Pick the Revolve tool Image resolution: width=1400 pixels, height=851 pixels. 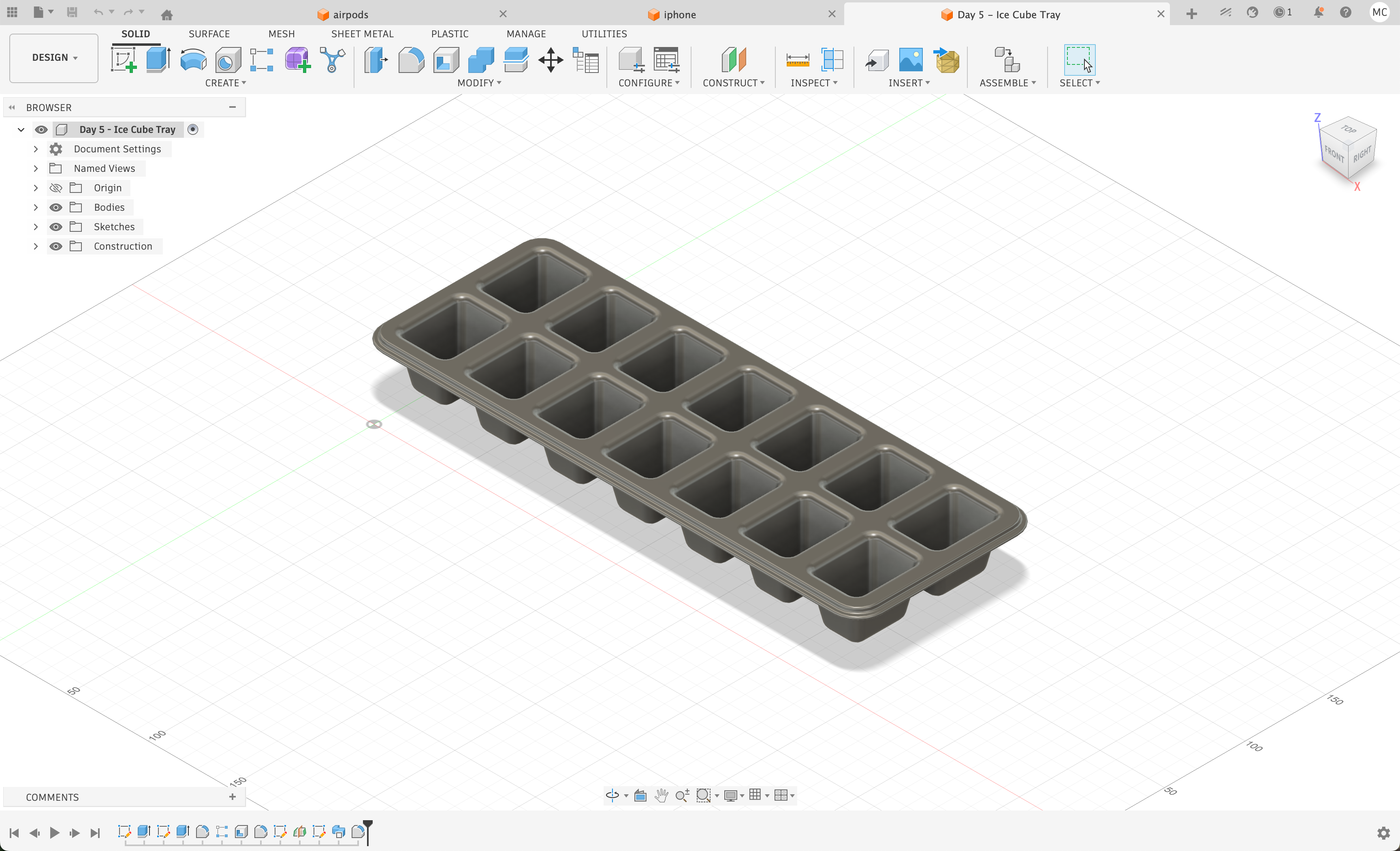pyautogui.click(x=193, y=60)
